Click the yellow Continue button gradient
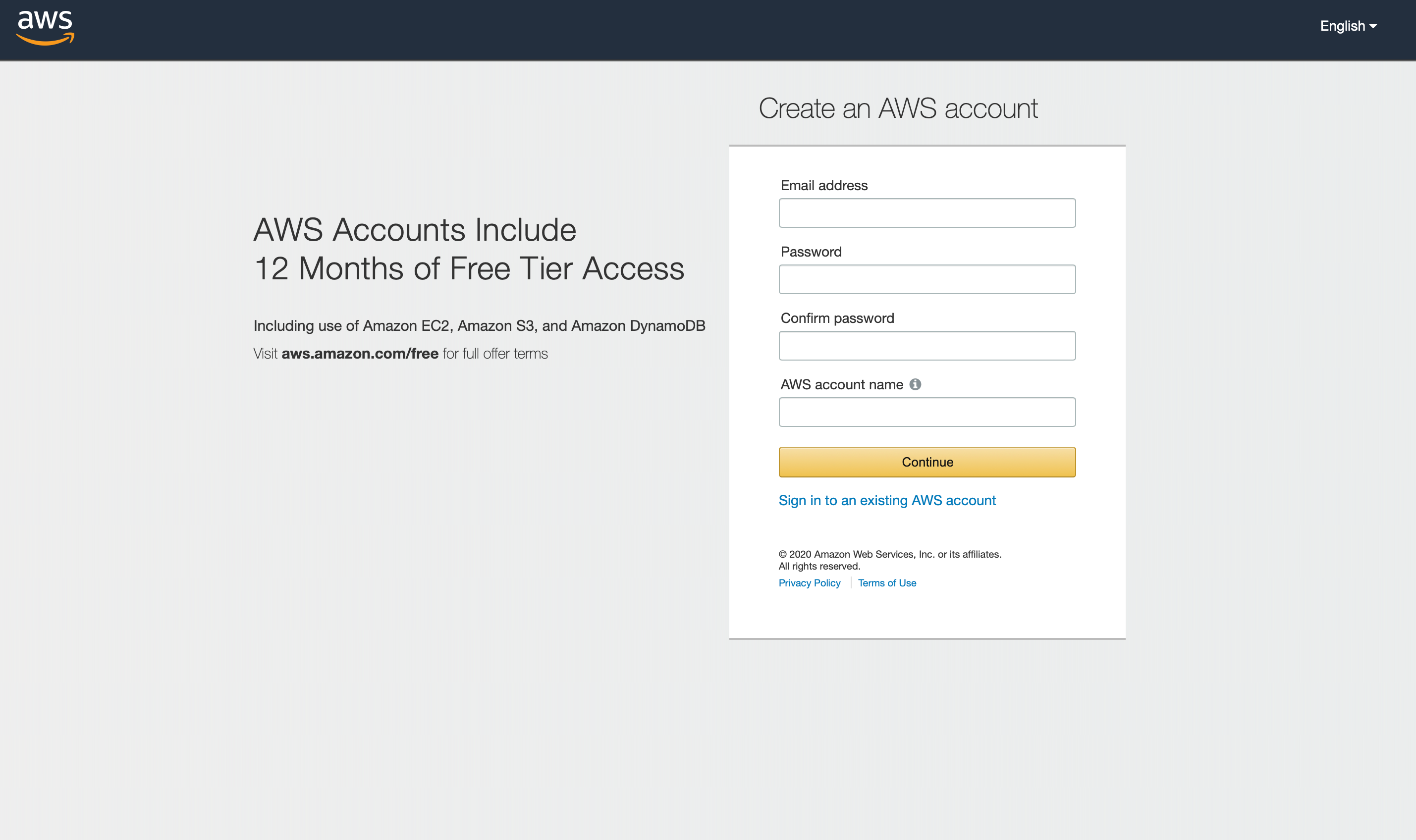This screenshot has height=840, width=1416. [926, 462]
